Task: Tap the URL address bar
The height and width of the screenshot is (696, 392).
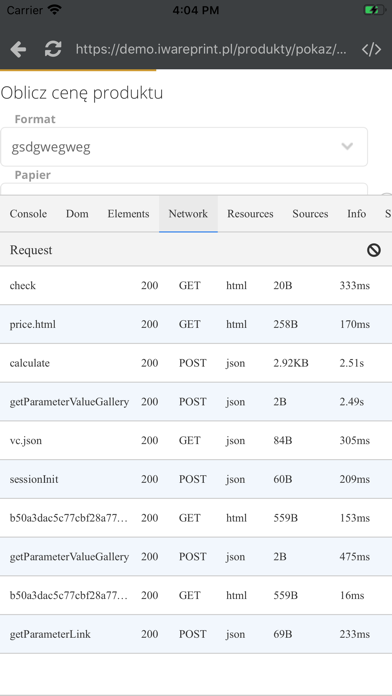Action: tap(211, 49)
